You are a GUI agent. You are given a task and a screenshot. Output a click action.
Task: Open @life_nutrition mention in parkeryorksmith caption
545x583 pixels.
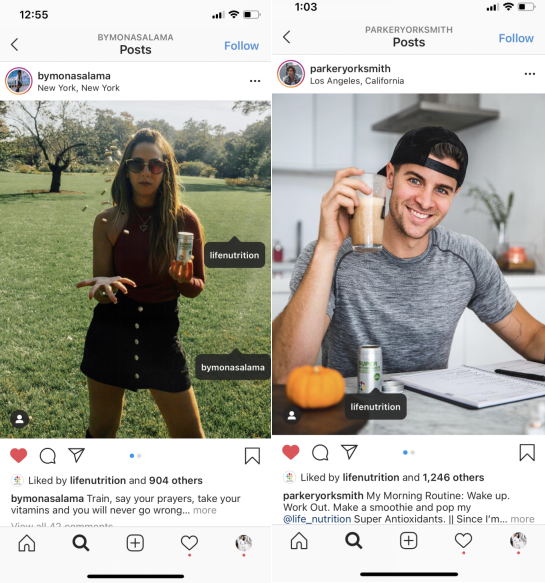click(x=317, y=519)
